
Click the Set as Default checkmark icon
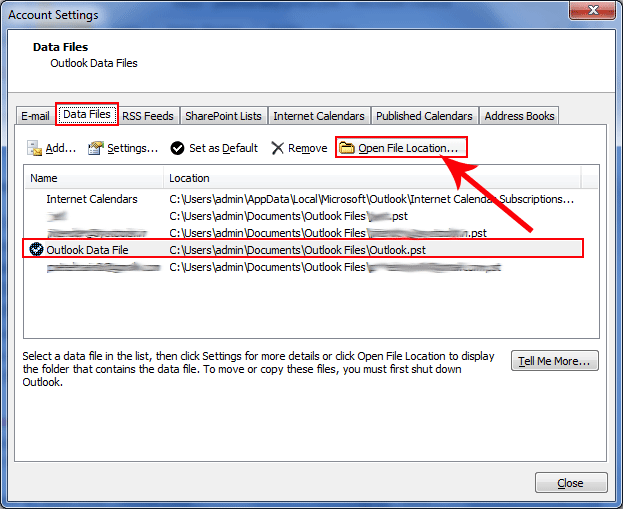click(x=177, y=148)
